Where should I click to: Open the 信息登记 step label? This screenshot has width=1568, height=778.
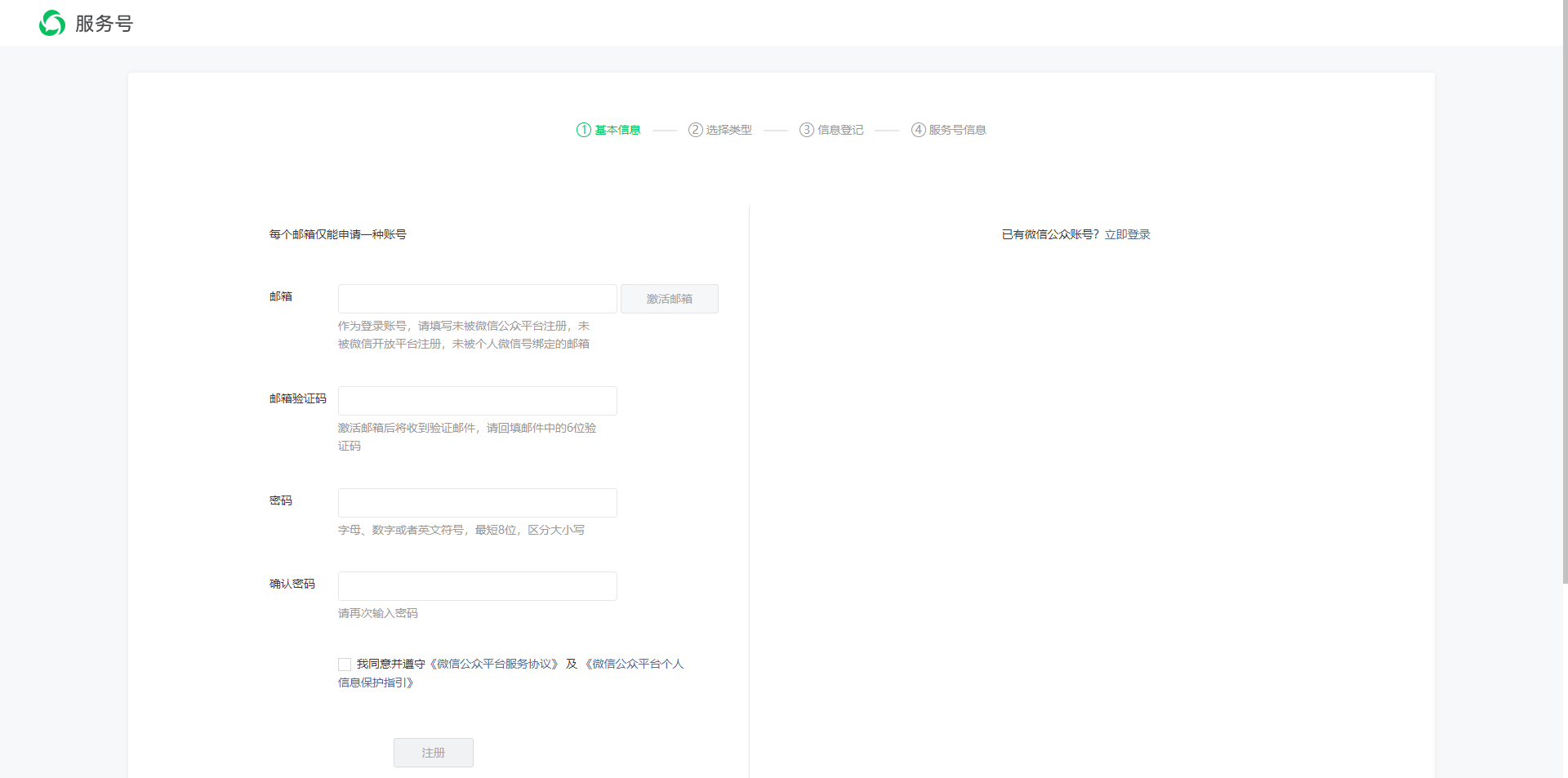840,130
